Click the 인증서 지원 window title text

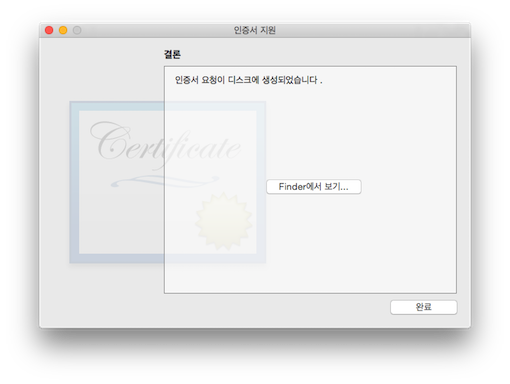255,30
